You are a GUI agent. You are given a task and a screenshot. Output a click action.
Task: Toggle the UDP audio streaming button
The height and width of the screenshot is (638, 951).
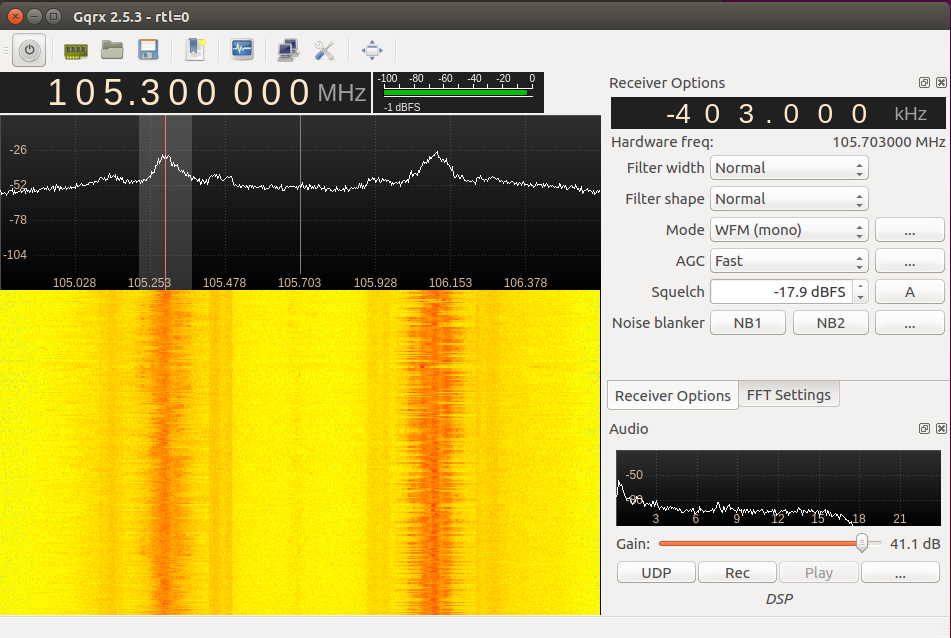[x=656, y=573]
